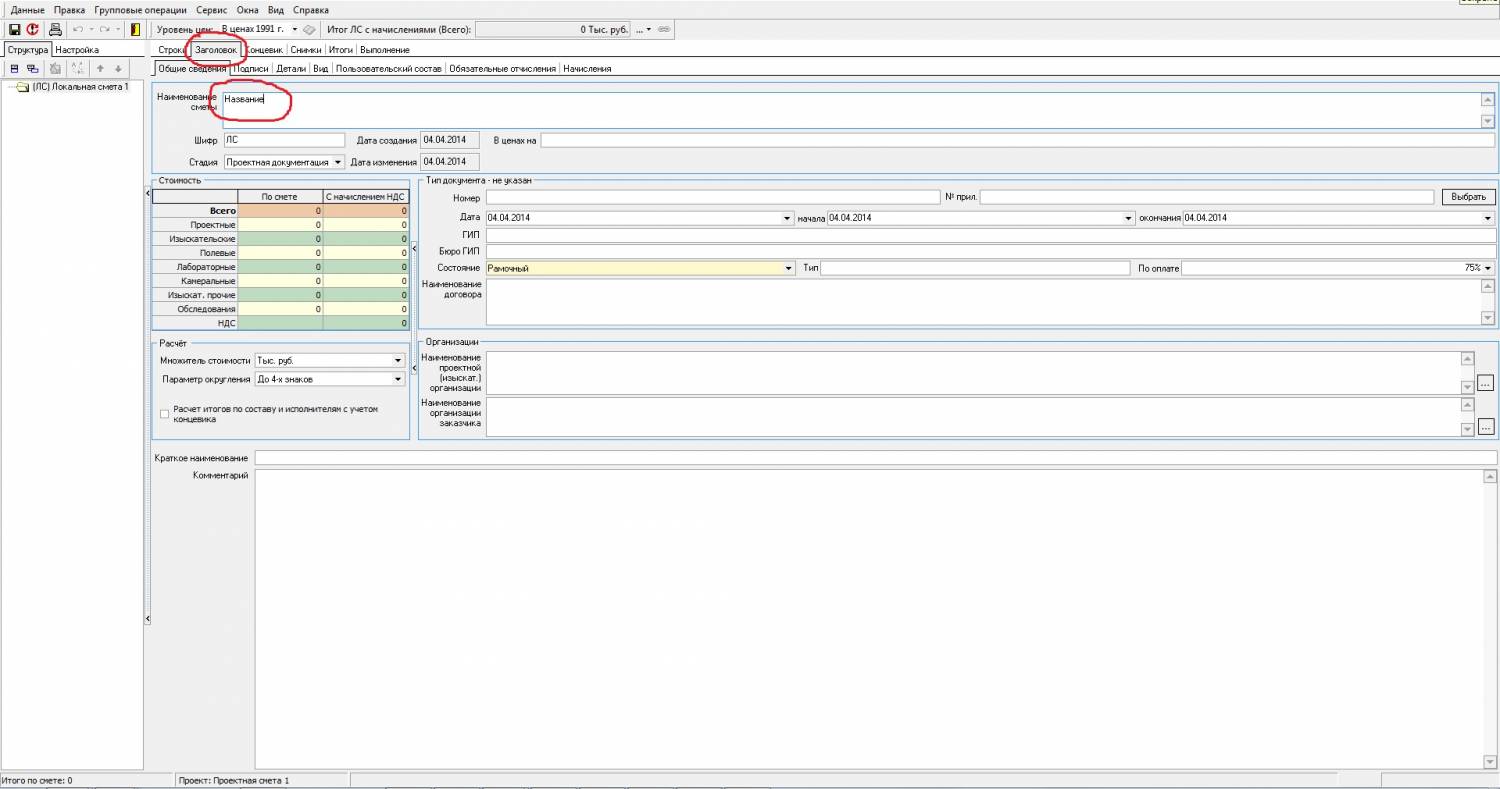Image resolution: width=1500 pixels, height=789 pixels.
Task: Click the red recalculate icon in toolbar
Action: (32, 30)
